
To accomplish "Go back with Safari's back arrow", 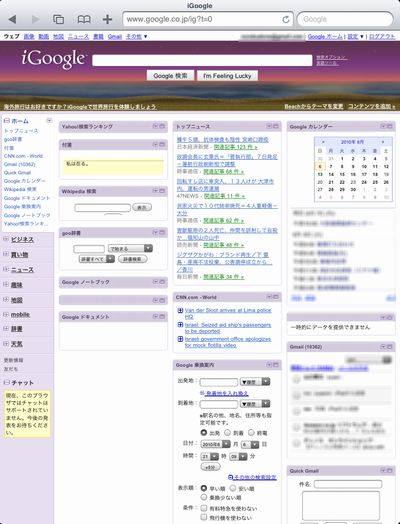I will tap(12, 19).
